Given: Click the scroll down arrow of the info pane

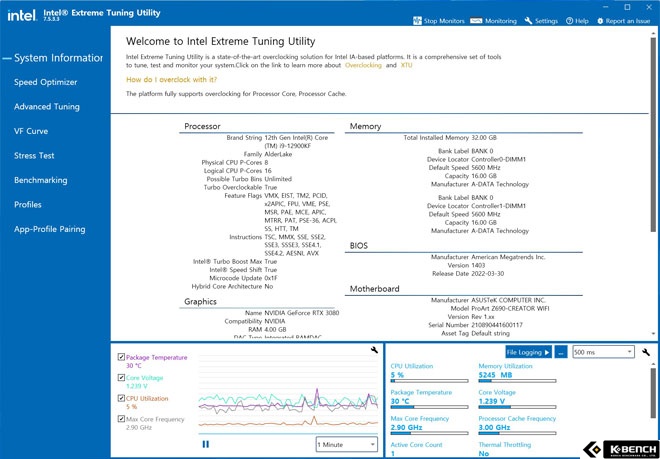Looking at the screenshot, I should click(653, 334).
